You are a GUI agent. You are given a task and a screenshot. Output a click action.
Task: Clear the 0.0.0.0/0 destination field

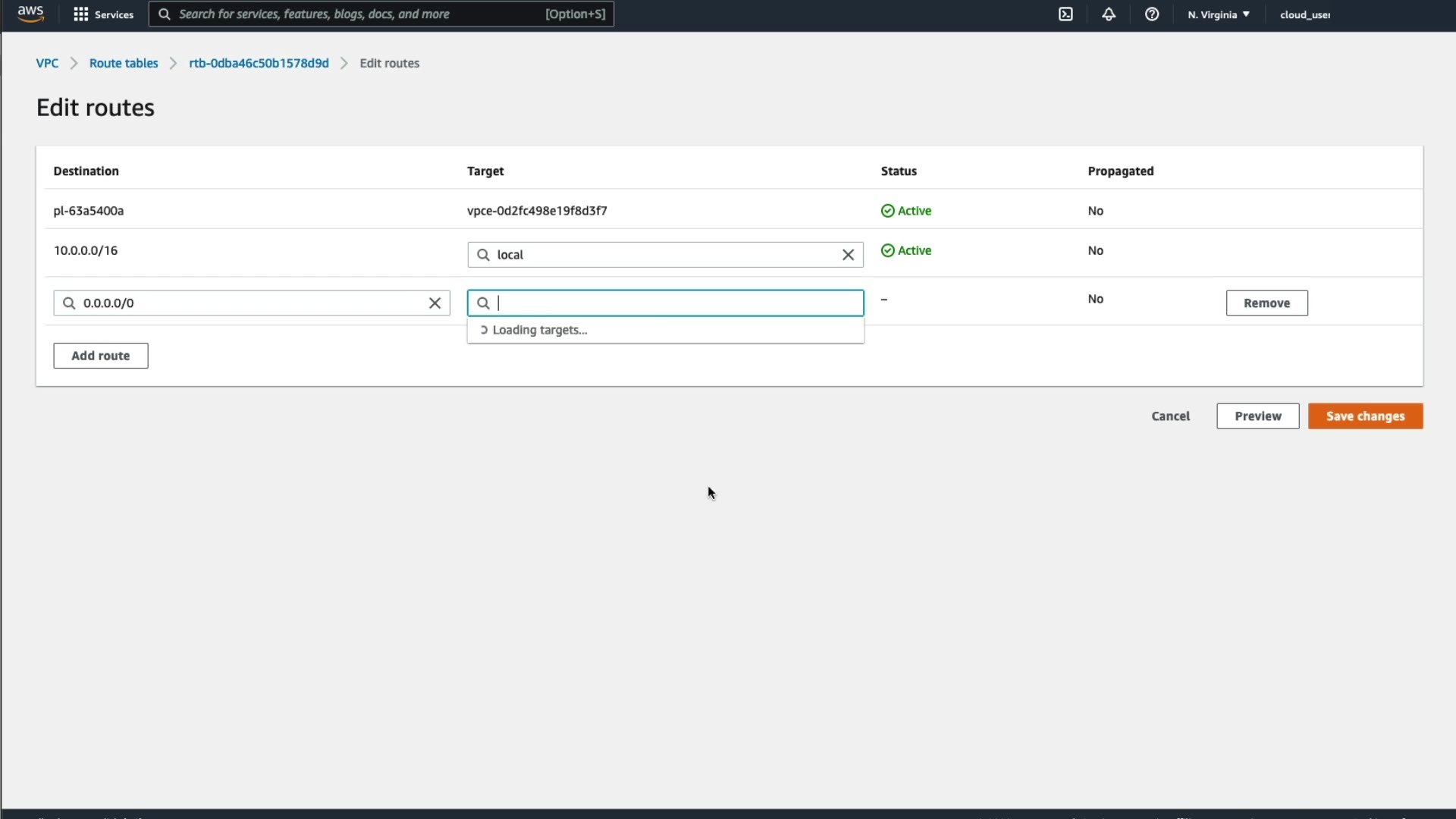click(435, 303)
